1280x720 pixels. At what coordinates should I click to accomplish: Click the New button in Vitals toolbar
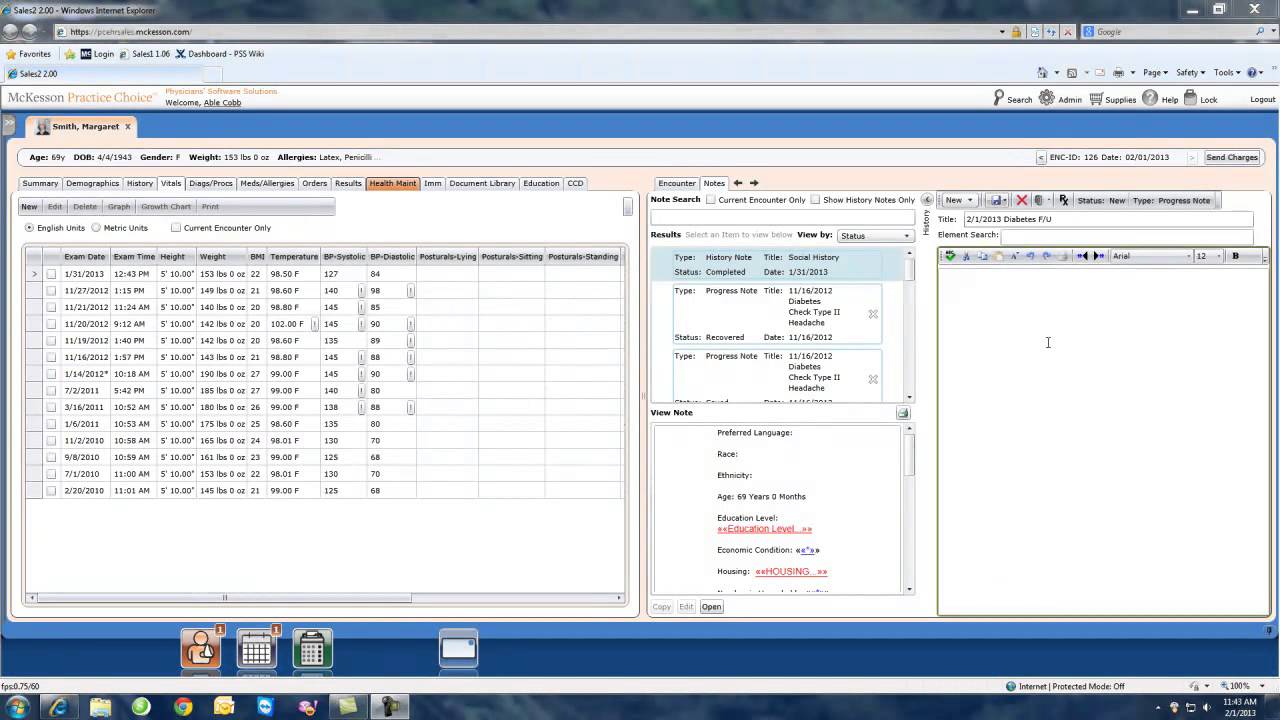[x=29, y=206]
